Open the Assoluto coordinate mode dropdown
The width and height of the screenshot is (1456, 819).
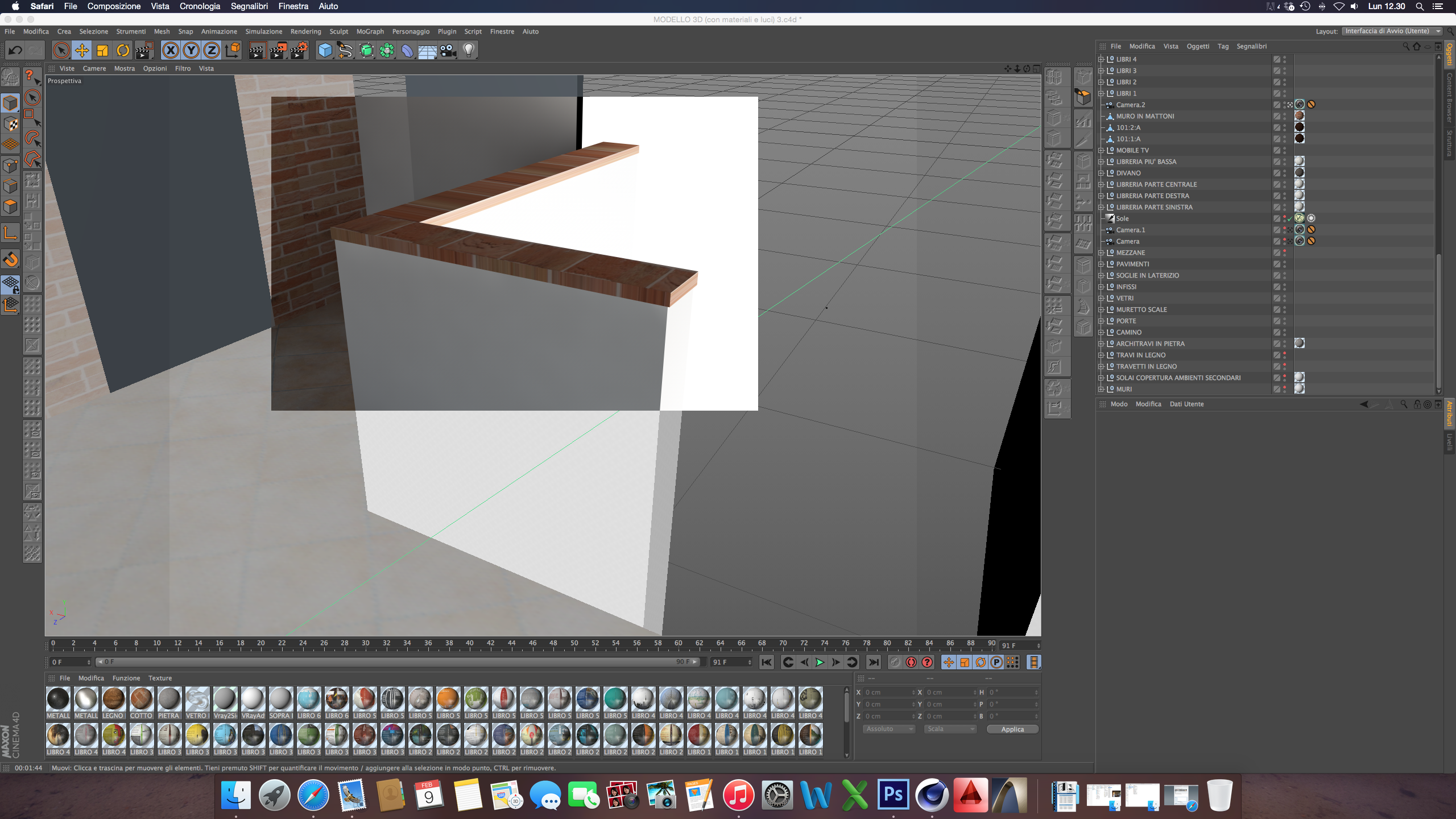[888, 729]
